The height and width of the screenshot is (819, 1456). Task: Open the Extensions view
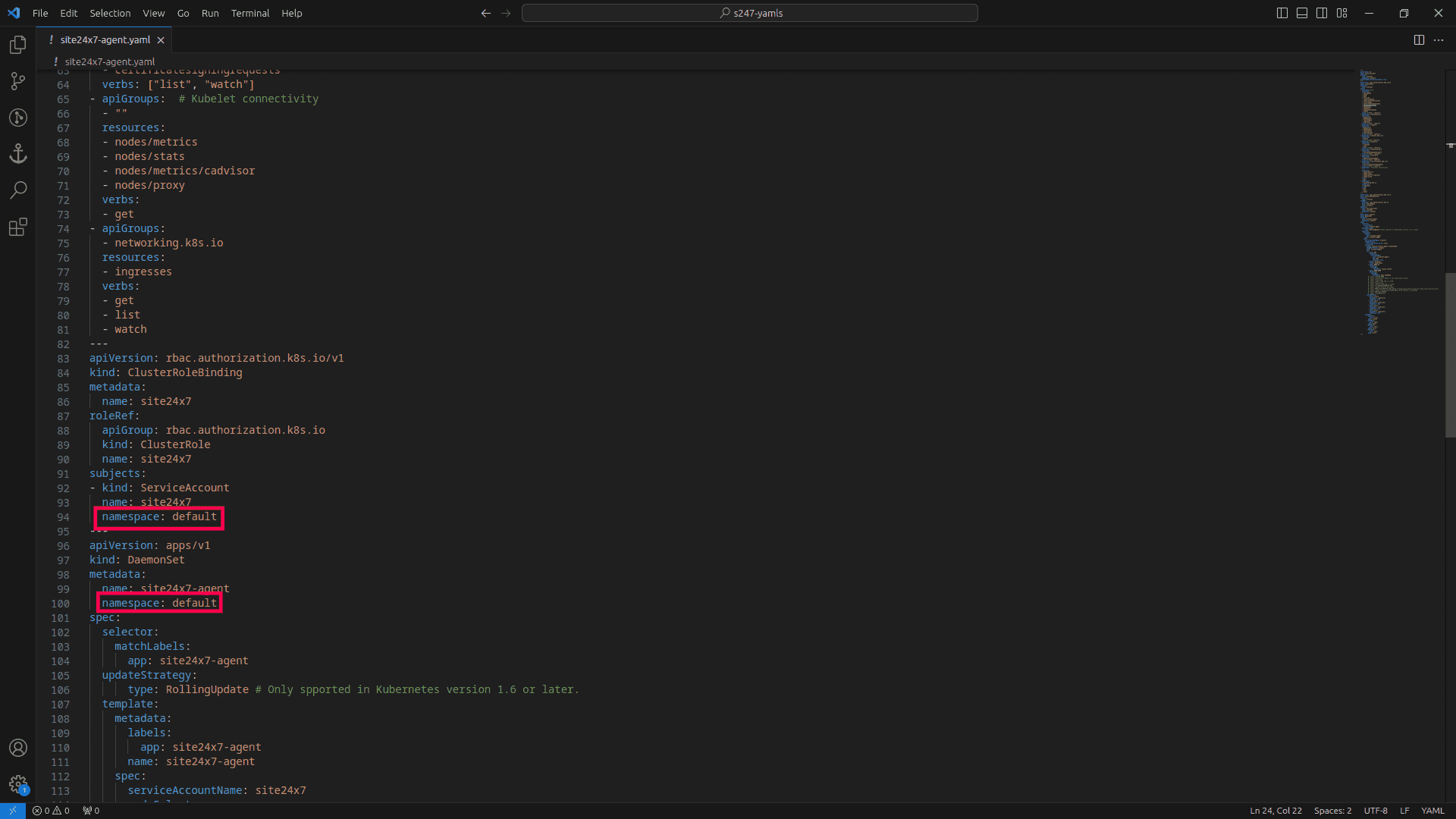(x=18, y=227)
